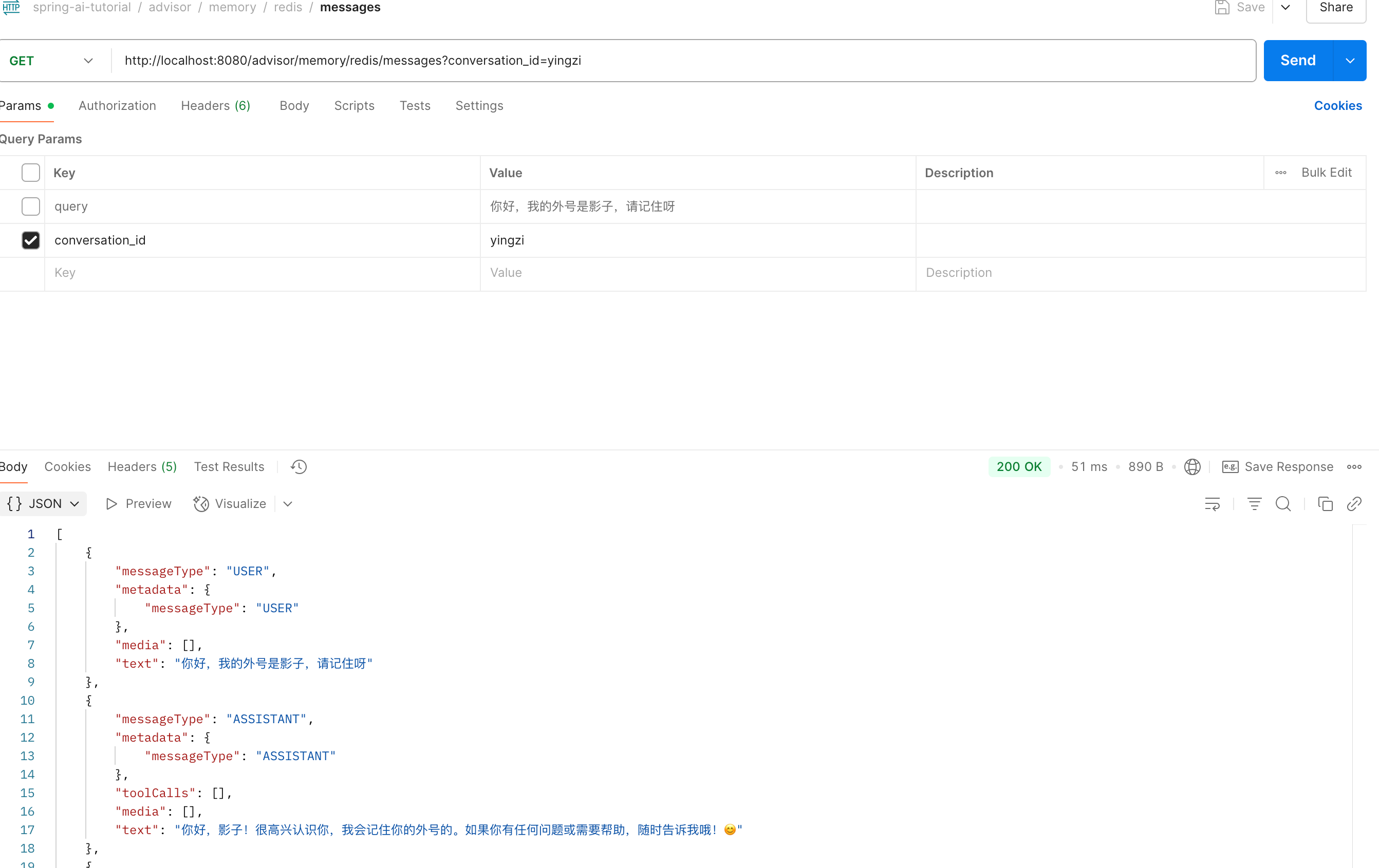Switch to the request Body tab

294,105
